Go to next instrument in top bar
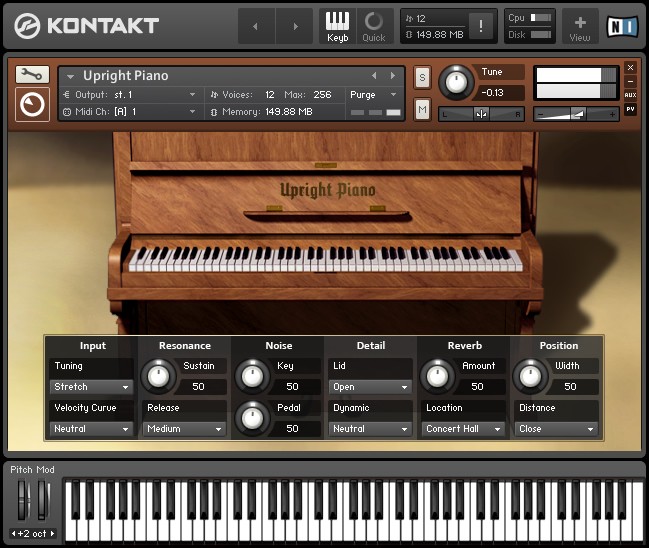 tap(295, 26)
